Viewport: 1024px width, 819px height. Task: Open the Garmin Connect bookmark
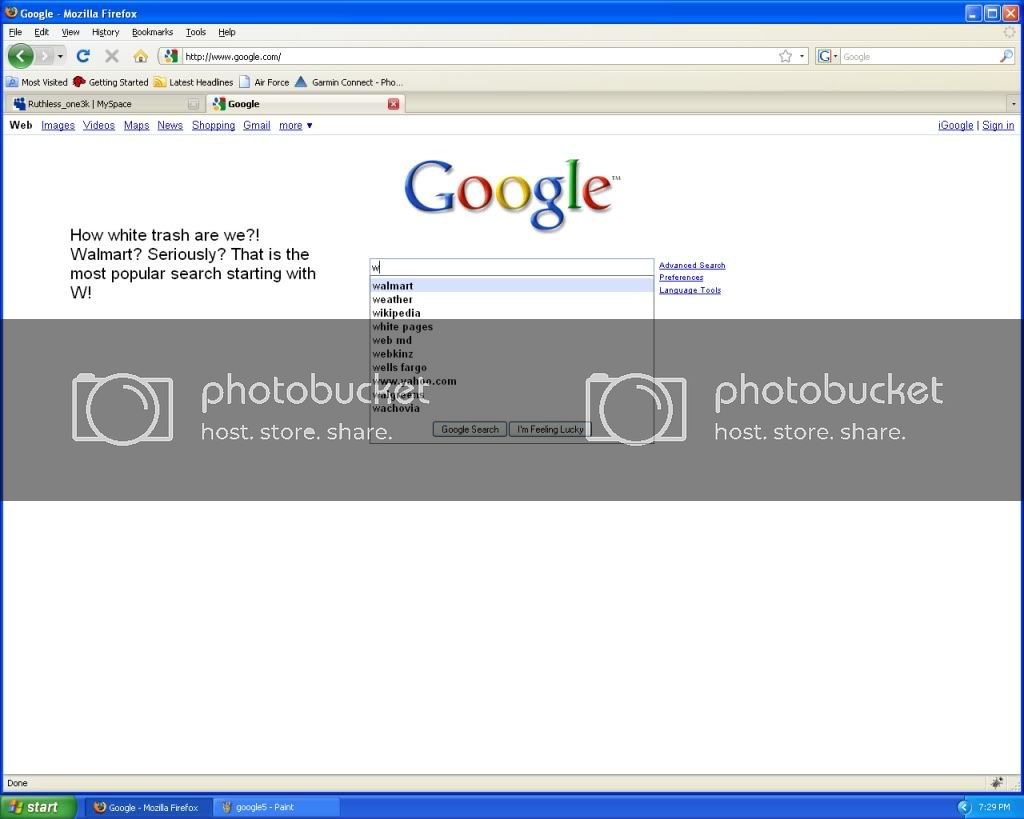pos(349,82)
